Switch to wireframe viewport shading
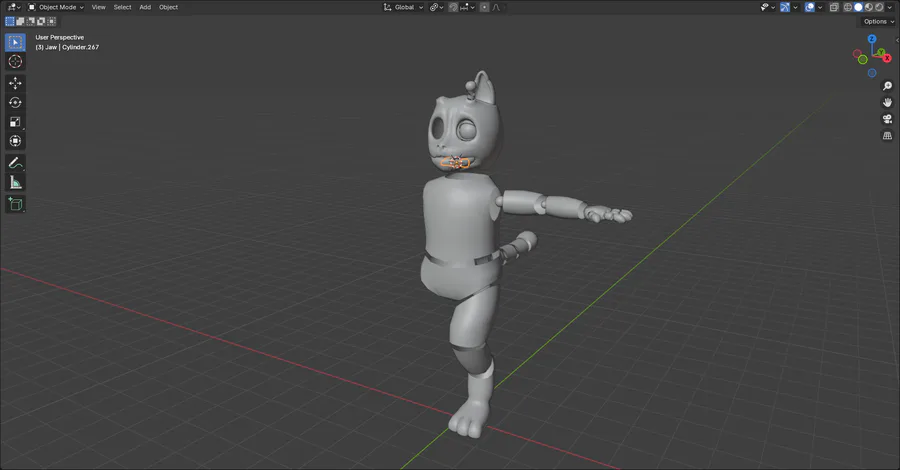Image resolution: width=900 pixels, height=470 pixels. pyautogui.click(x=848, y=7)
